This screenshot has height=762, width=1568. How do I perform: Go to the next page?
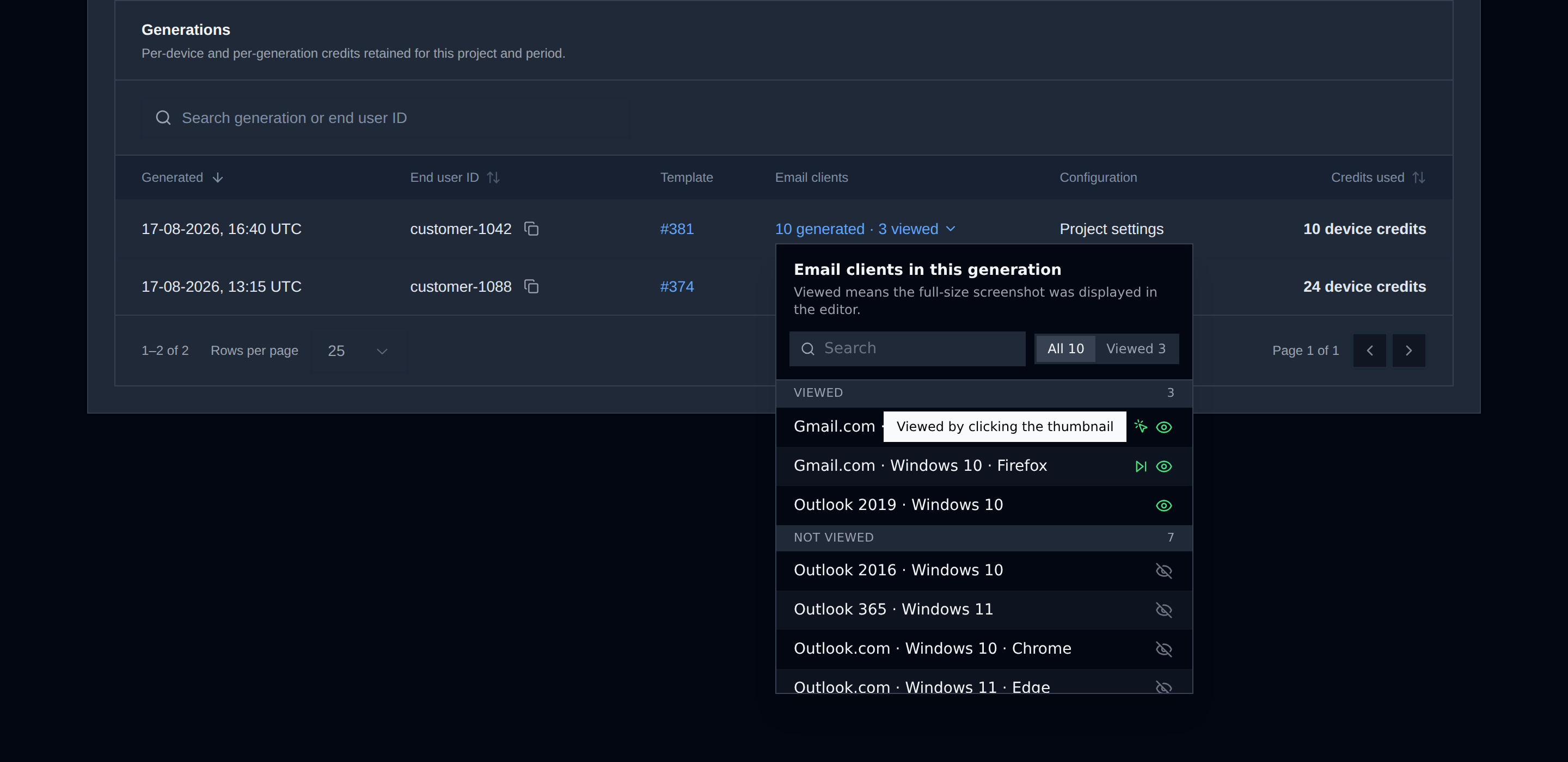(1408, 351)
